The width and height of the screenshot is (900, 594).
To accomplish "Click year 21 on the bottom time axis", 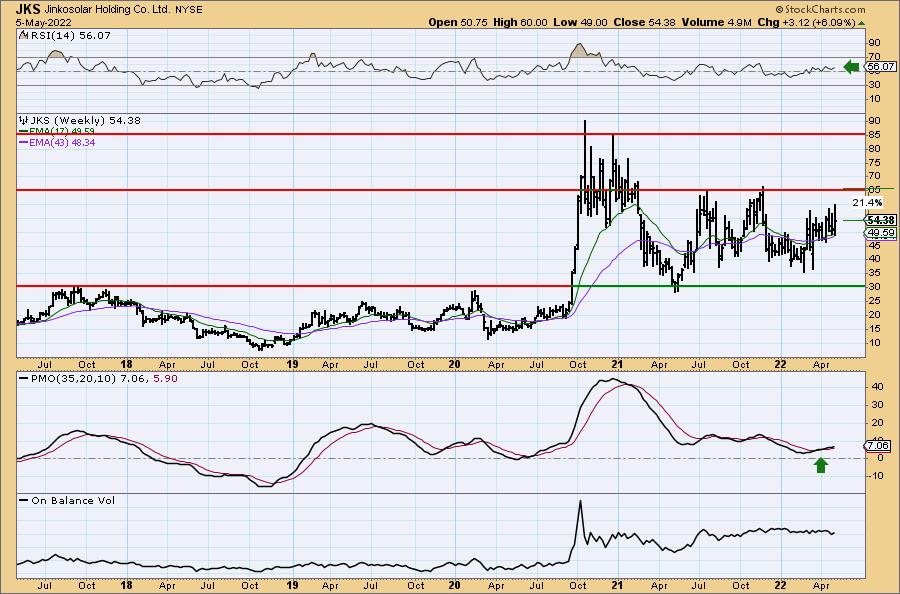I will tap(618, 585).
